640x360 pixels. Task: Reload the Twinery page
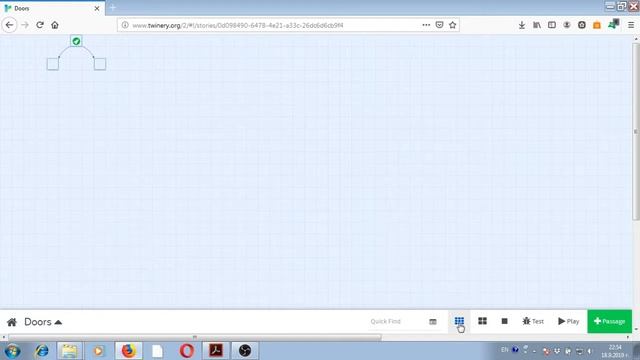point(40,25)
